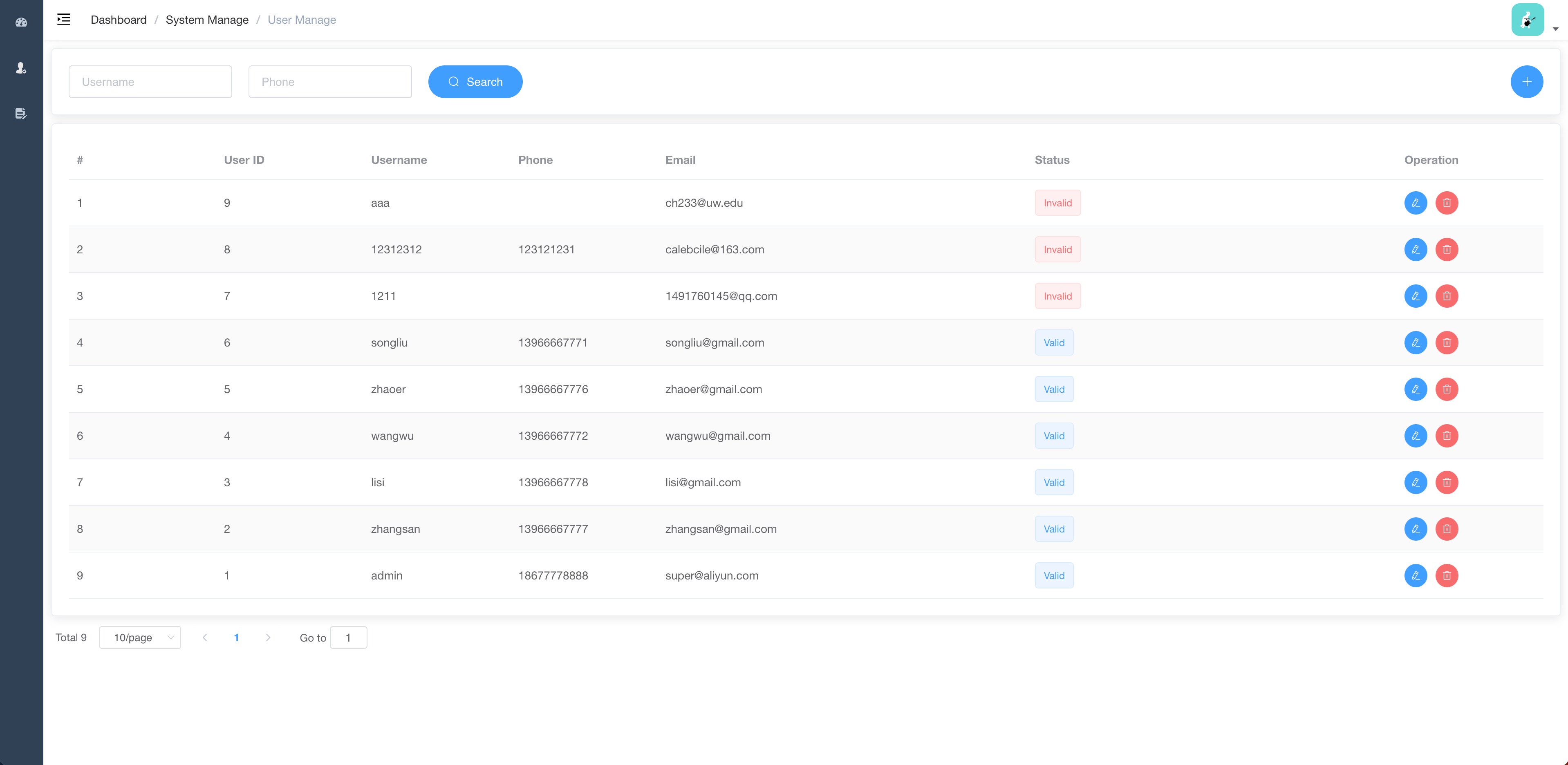Image resolution: width=1568 pixels, height=765 pixels.
Task: Edit user lisi
Action: [1415, 482]
